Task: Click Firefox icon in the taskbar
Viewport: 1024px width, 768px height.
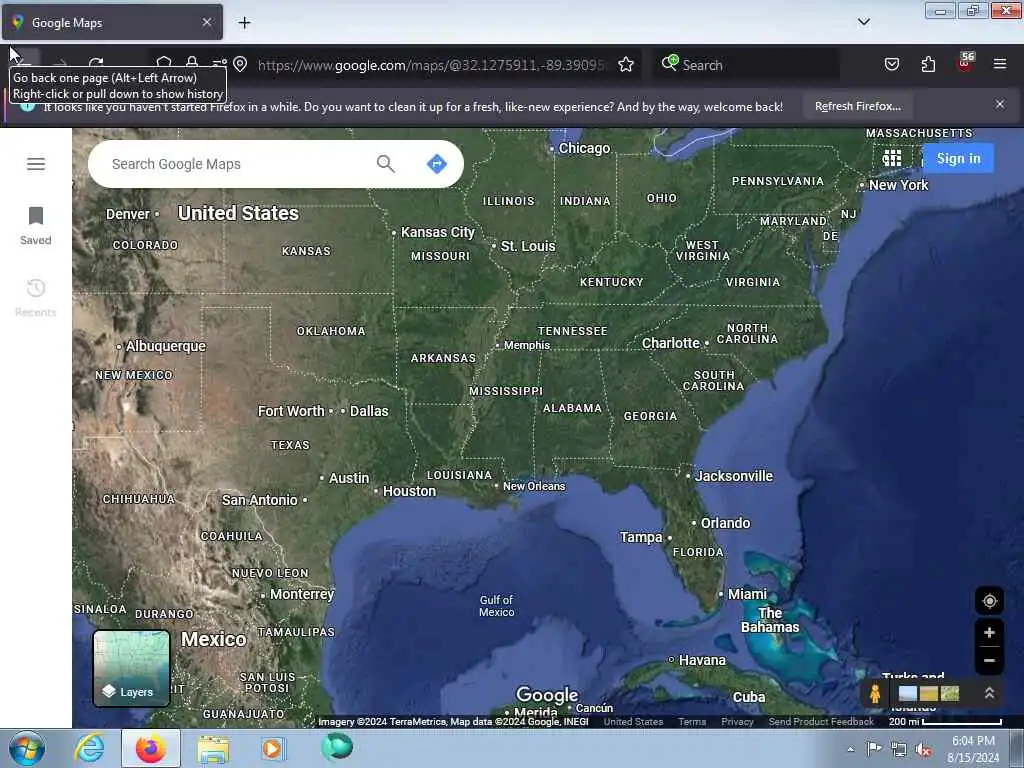Action: (151, 748)
